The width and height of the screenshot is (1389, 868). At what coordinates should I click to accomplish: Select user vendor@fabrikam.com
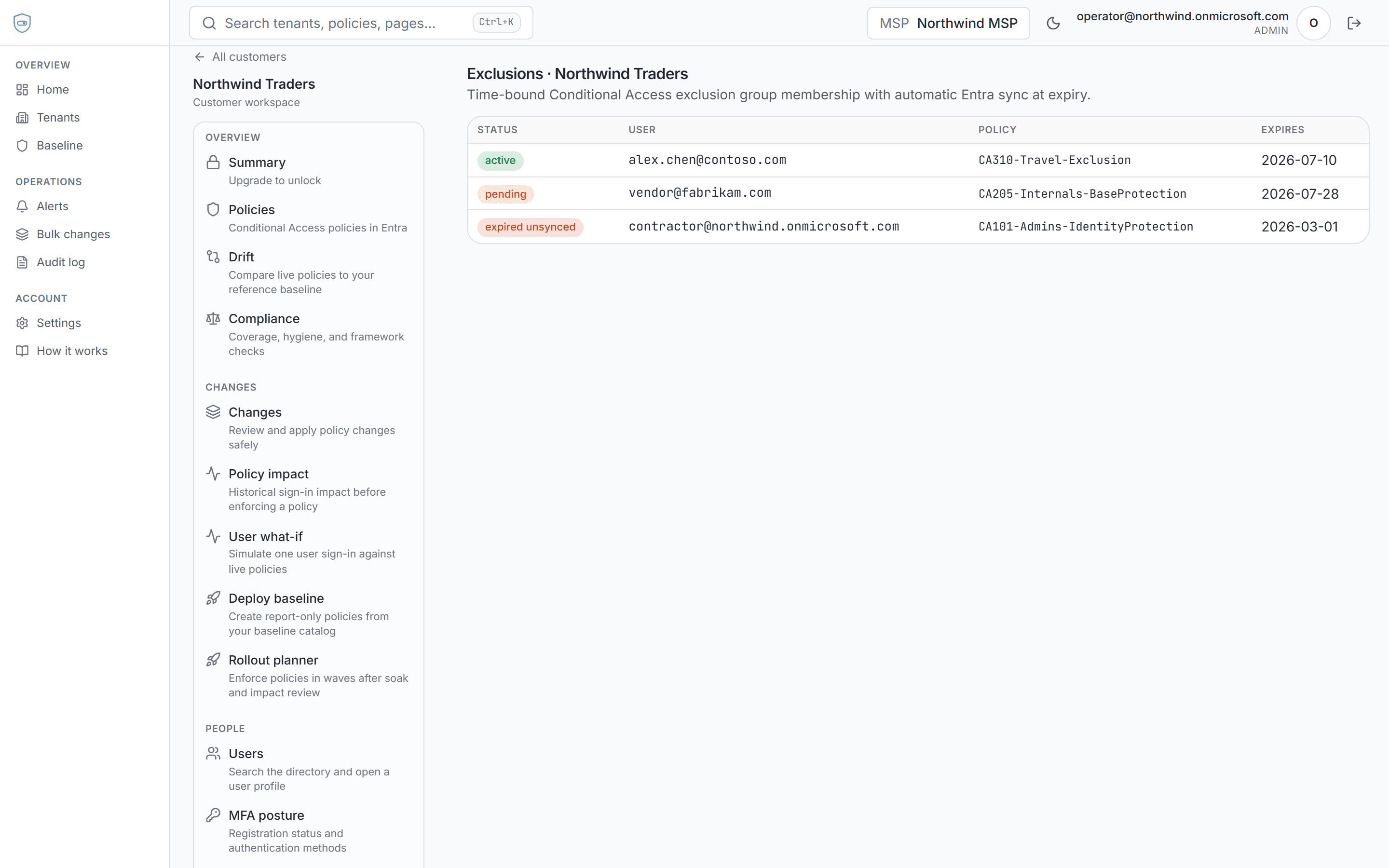(700, 193)
